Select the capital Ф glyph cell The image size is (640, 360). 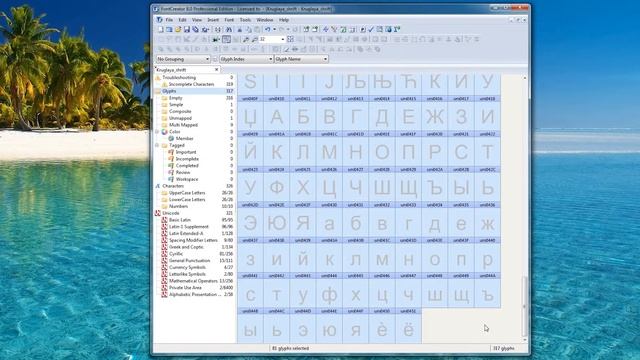click(277, 187)
